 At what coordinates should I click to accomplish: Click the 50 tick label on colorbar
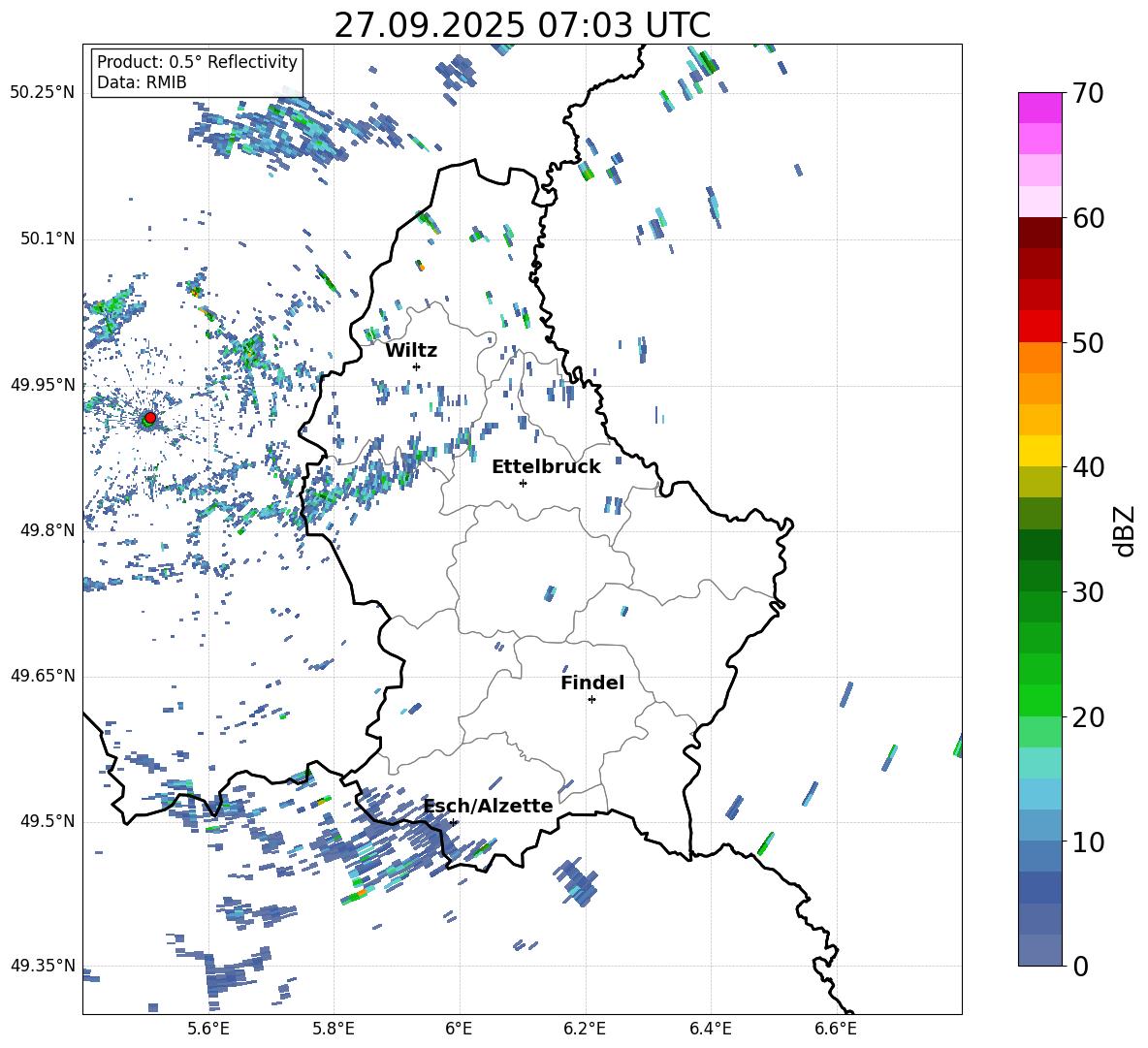pyautogui.click(x=1088, y=342)
